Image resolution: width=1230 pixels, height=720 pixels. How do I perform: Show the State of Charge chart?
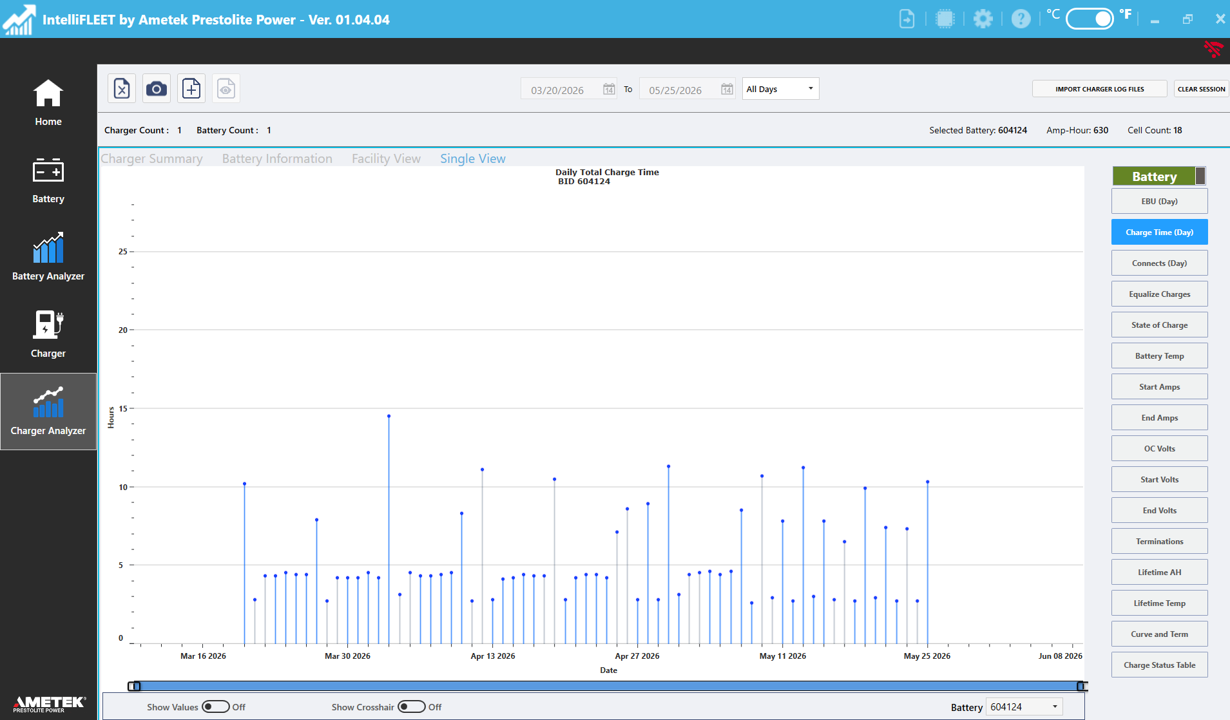[x=1159, y=325]
